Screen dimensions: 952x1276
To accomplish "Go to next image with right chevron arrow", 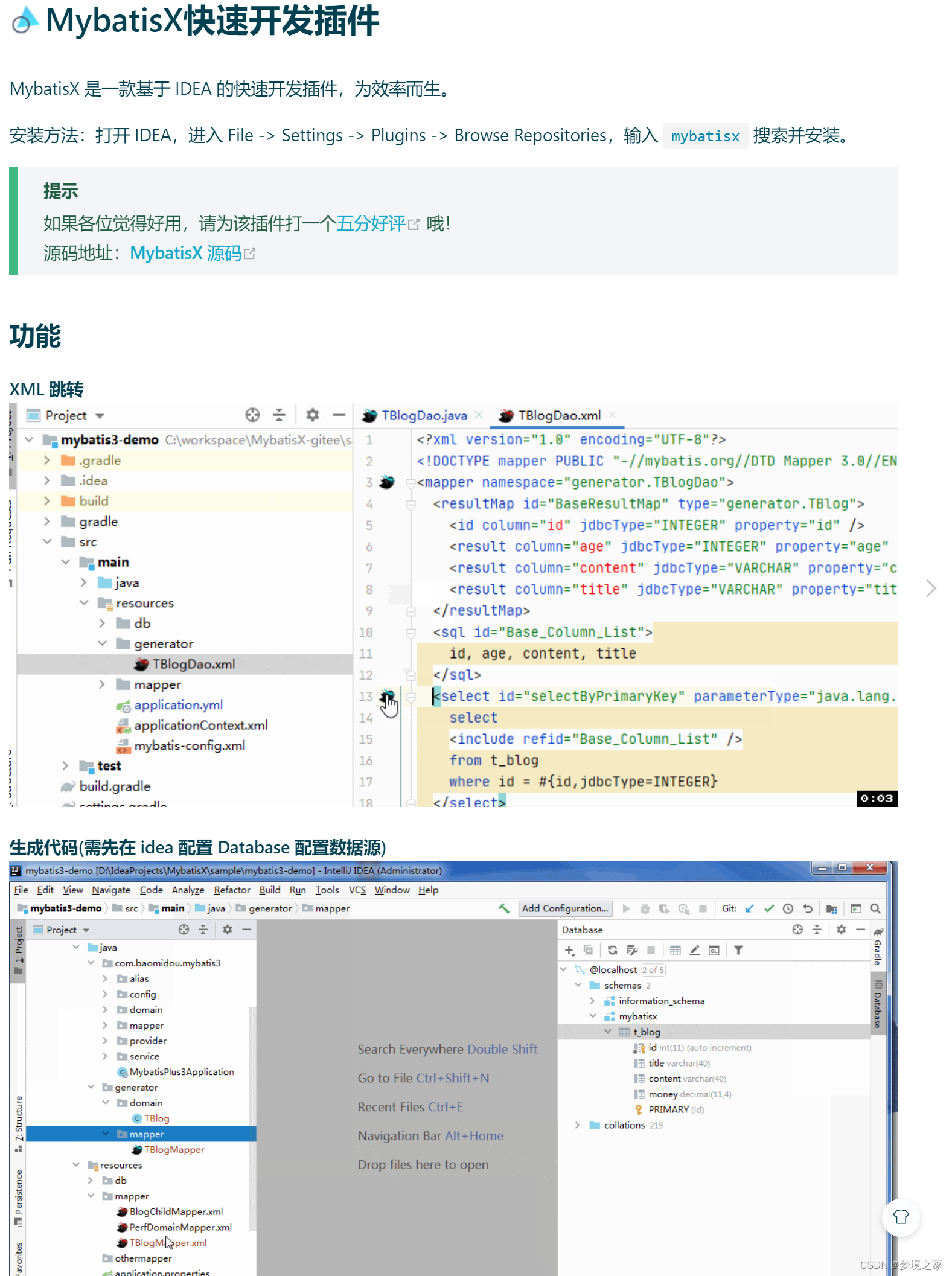I will tap(931, 588).
